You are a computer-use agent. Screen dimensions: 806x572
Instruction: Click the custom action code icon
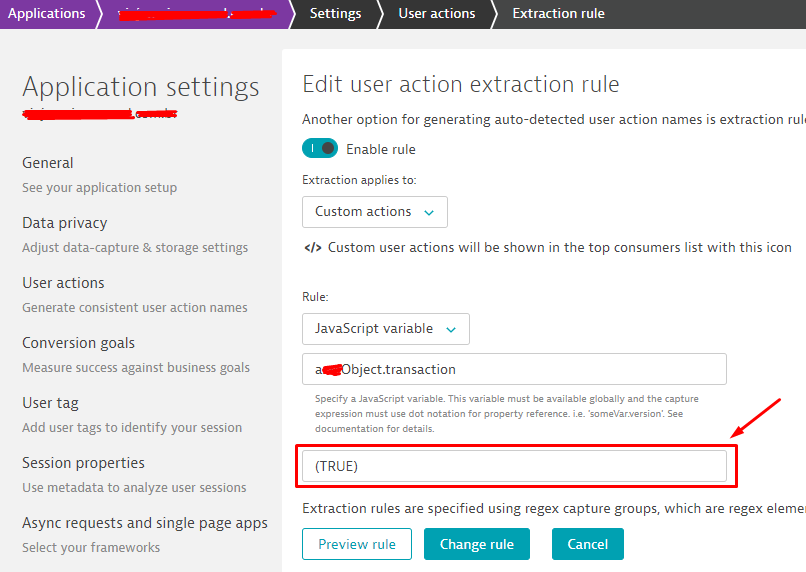312,247
